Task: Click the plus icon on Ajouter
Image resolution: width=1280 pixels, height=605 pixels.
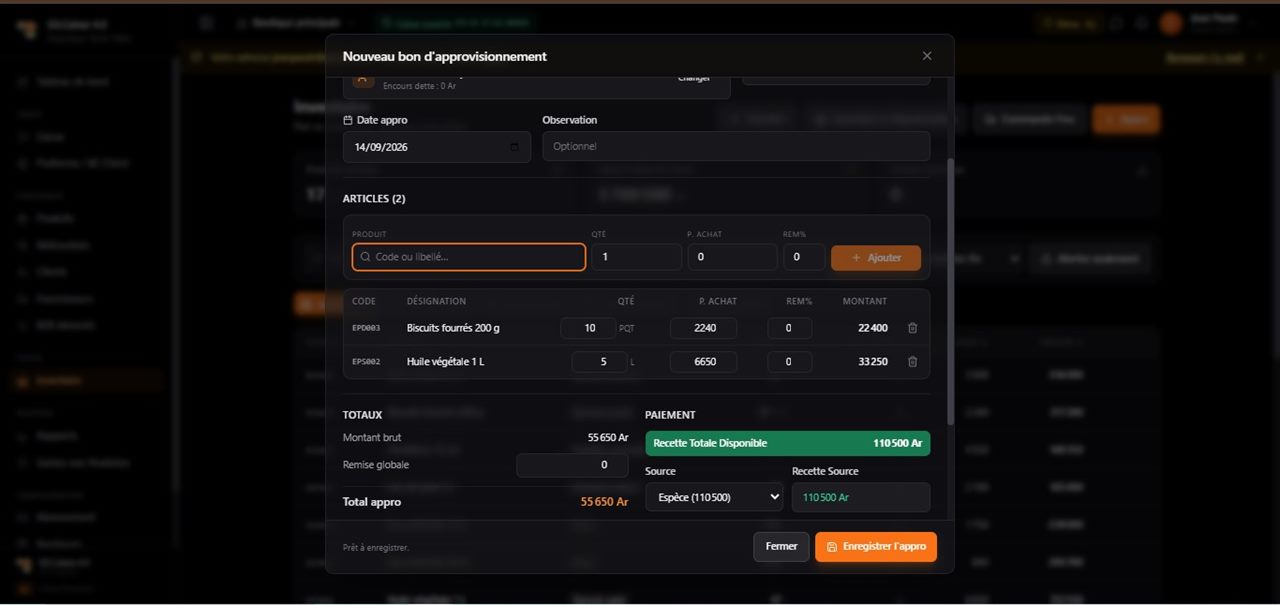Action: (856, 258)
